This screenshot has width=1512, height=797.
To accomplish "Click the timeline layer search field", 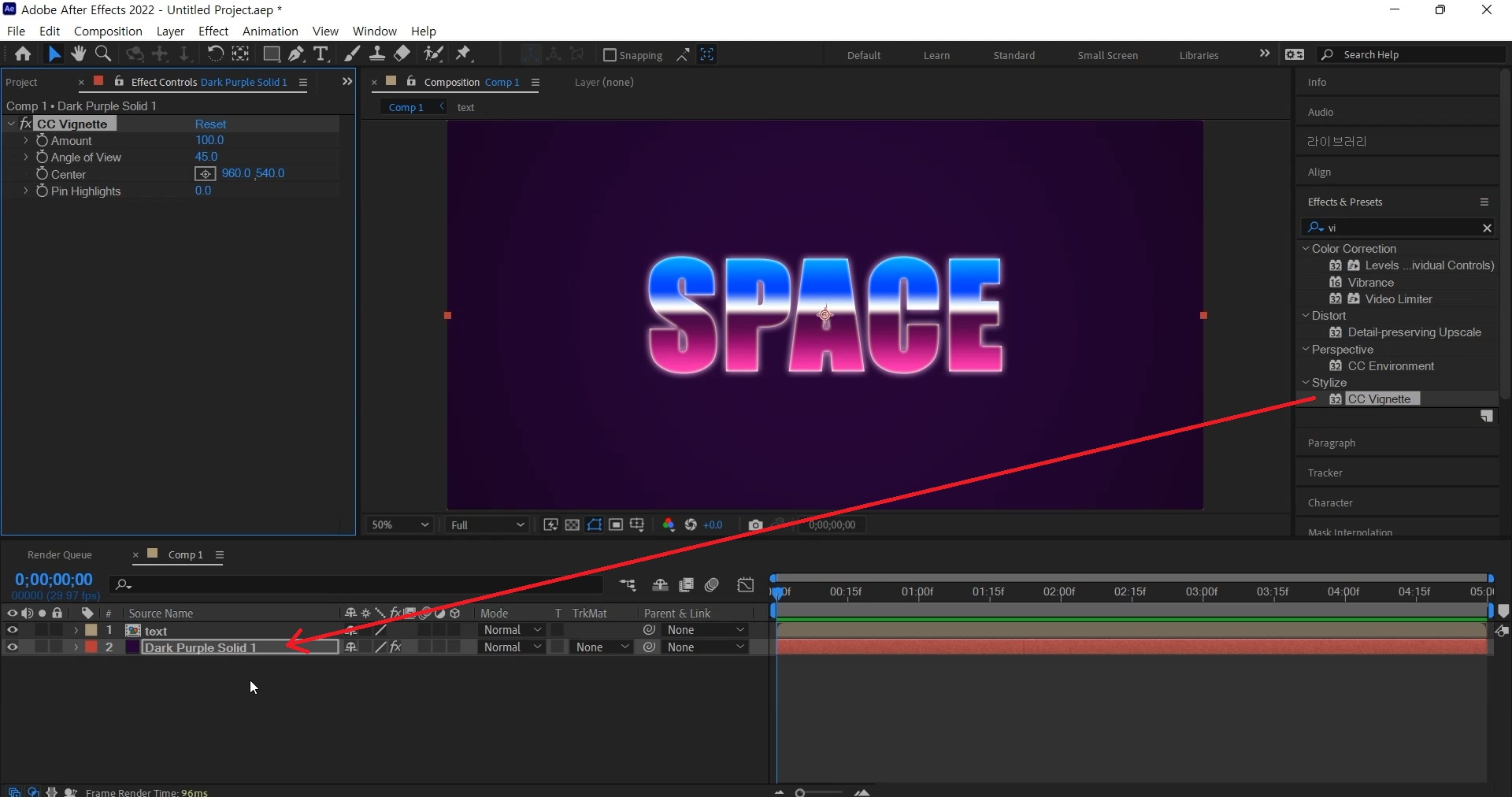I will click(357, 584).
